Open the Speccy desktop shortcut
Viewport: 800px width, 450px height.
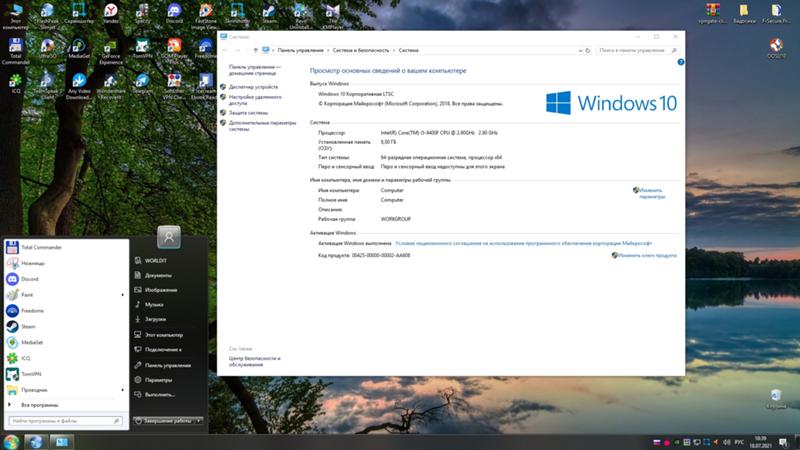coord(142,14)
